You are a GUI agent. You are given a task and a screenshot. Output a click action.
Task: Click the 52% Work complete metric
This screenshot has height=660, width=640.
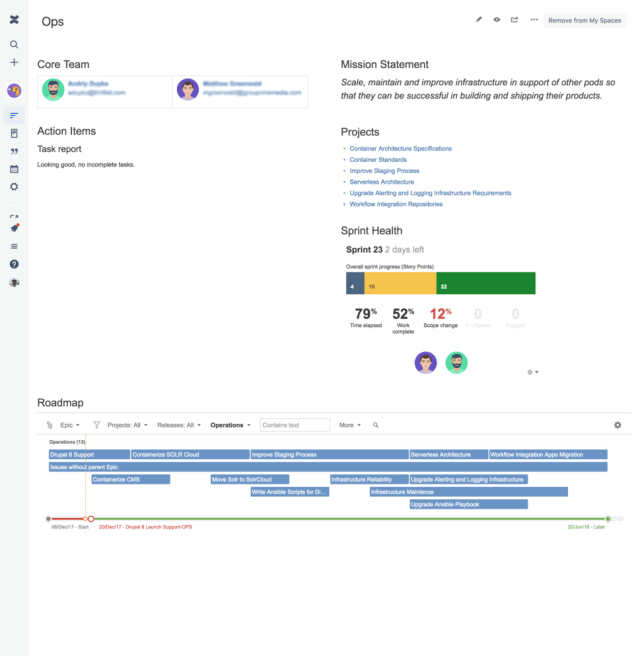tap(403, 320)
